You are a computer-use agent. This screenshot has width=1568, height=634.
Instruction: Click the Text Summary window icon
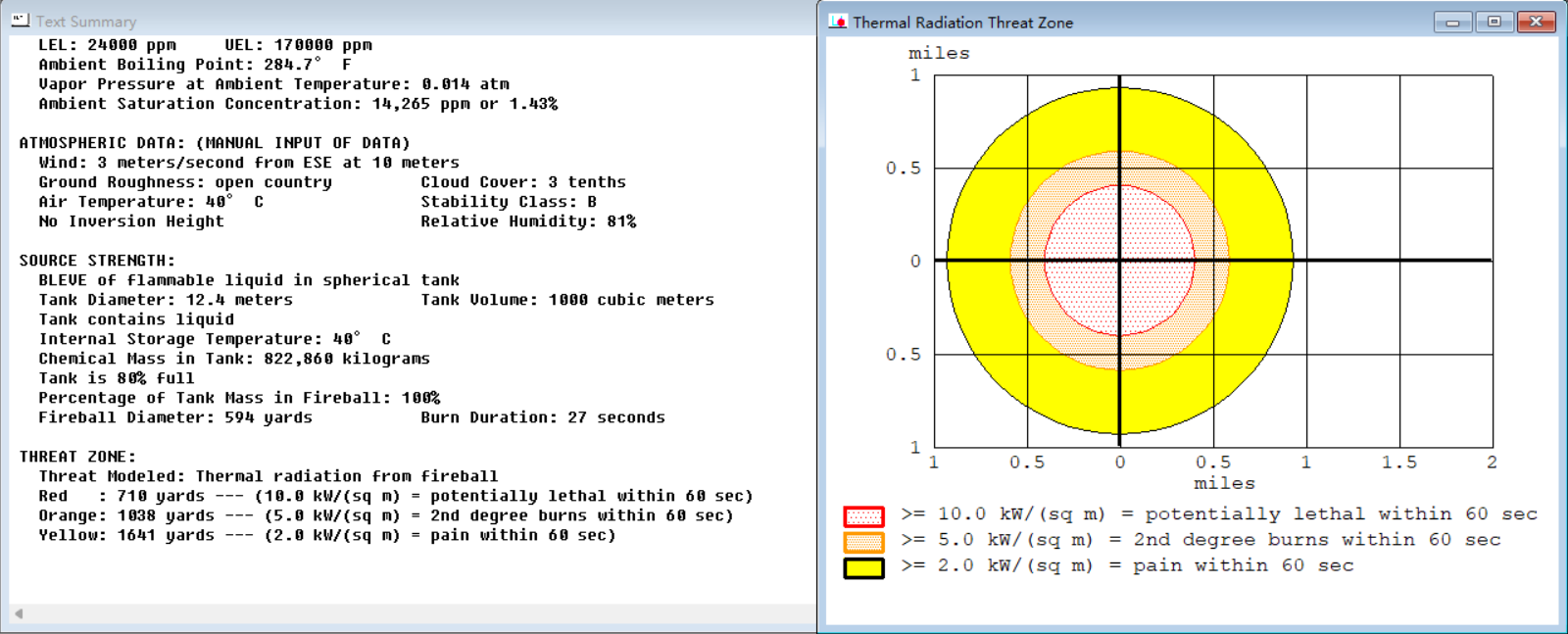pos(20,20)
